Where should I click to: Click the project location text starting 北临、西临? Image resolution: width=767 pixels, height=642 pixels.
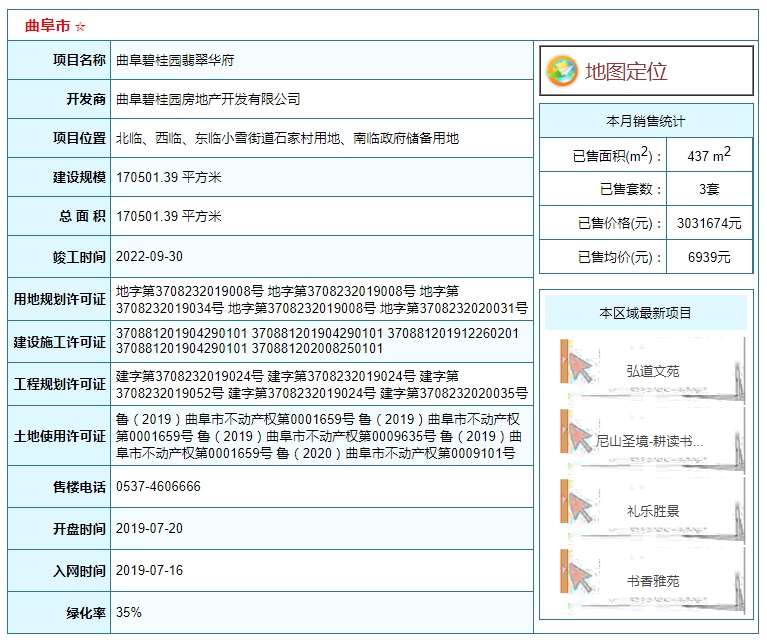[287, 138]
